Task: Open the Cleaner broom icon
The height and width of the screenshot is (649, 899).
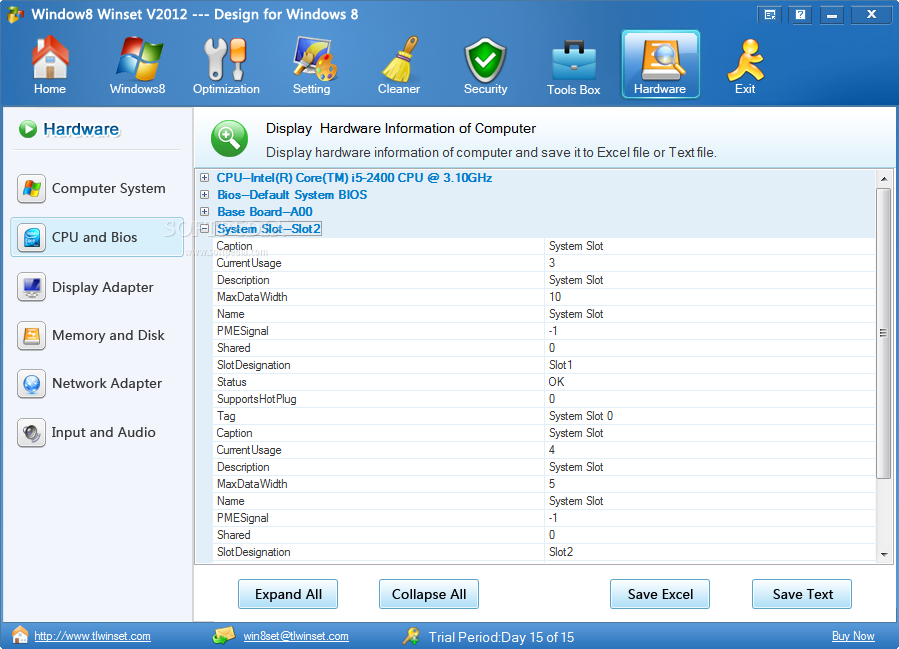Action: click(x=400, y=59)
